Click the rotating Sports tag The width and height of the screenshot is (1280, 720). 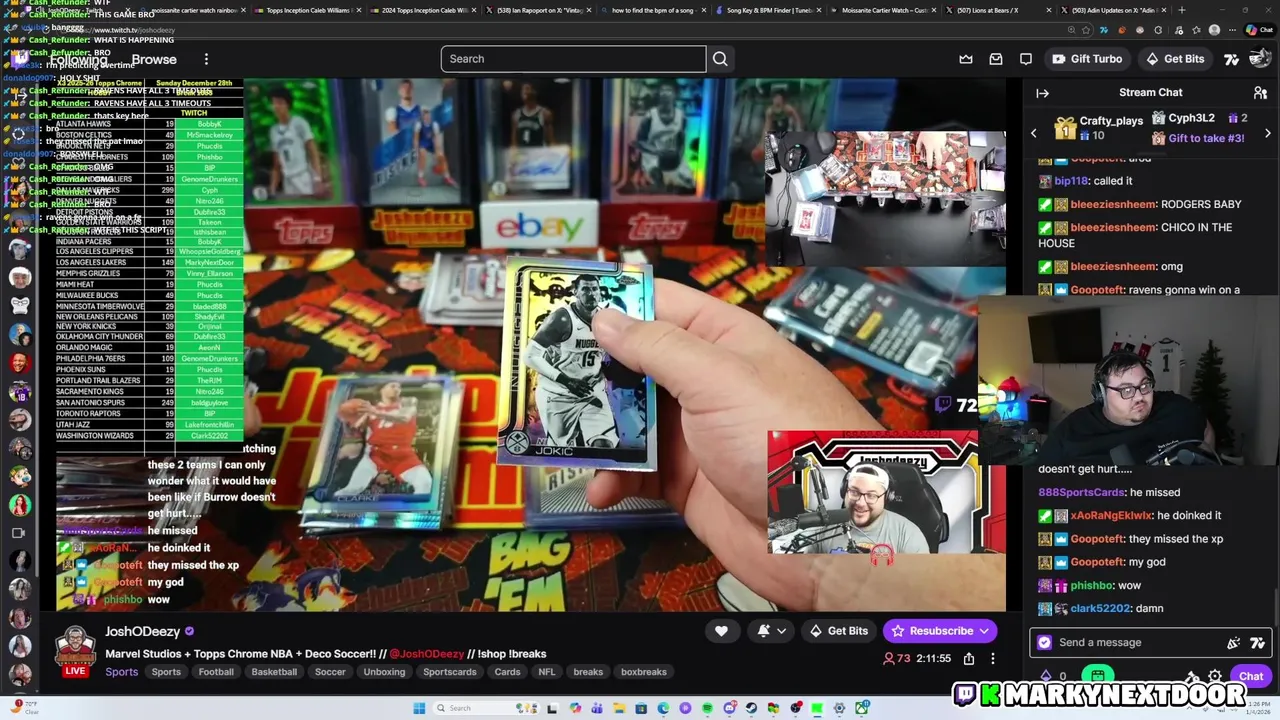click(x=166, y=672)
